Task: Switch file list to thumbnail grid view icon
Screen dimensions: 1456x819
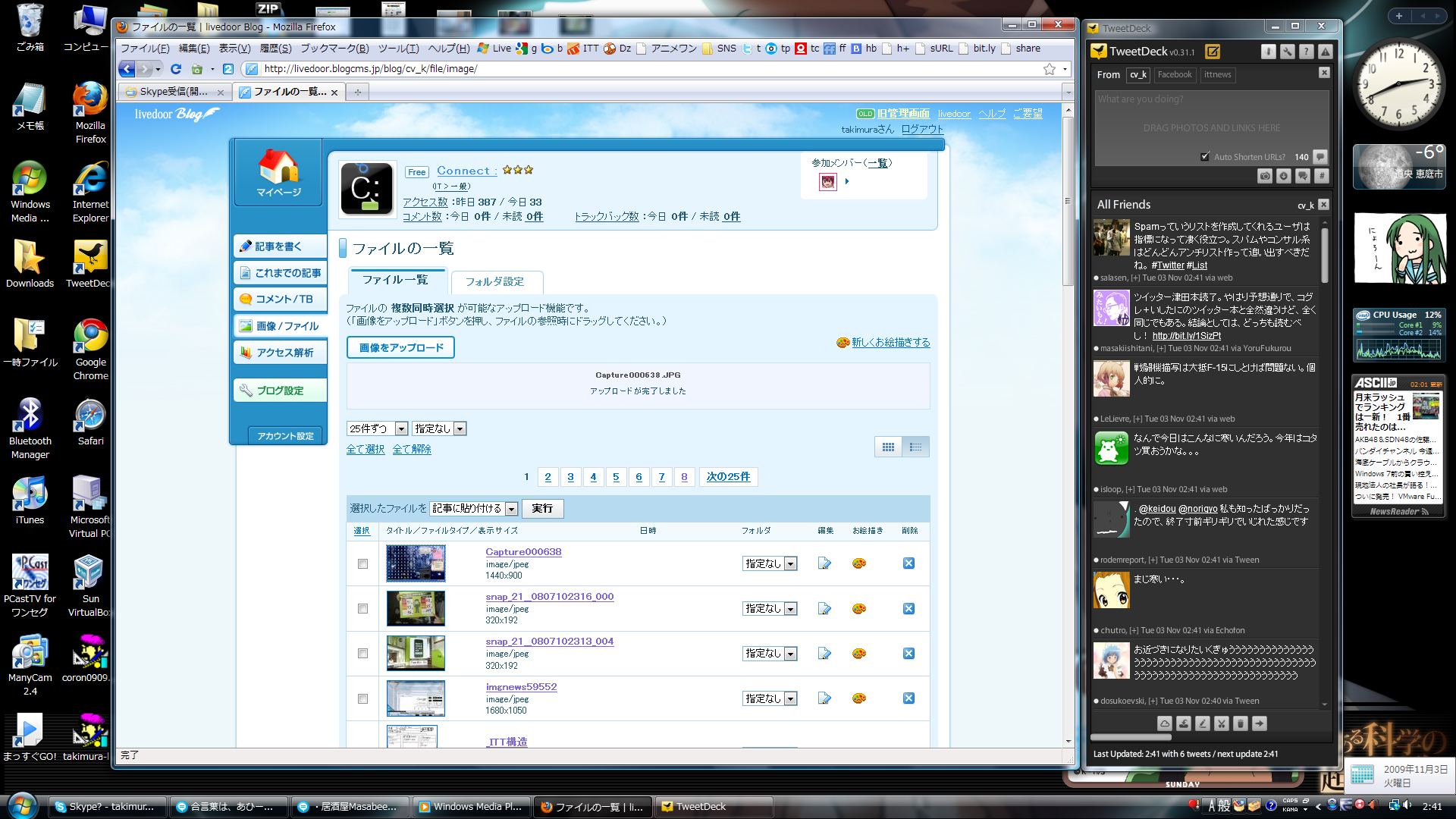Action: point(888,447)
